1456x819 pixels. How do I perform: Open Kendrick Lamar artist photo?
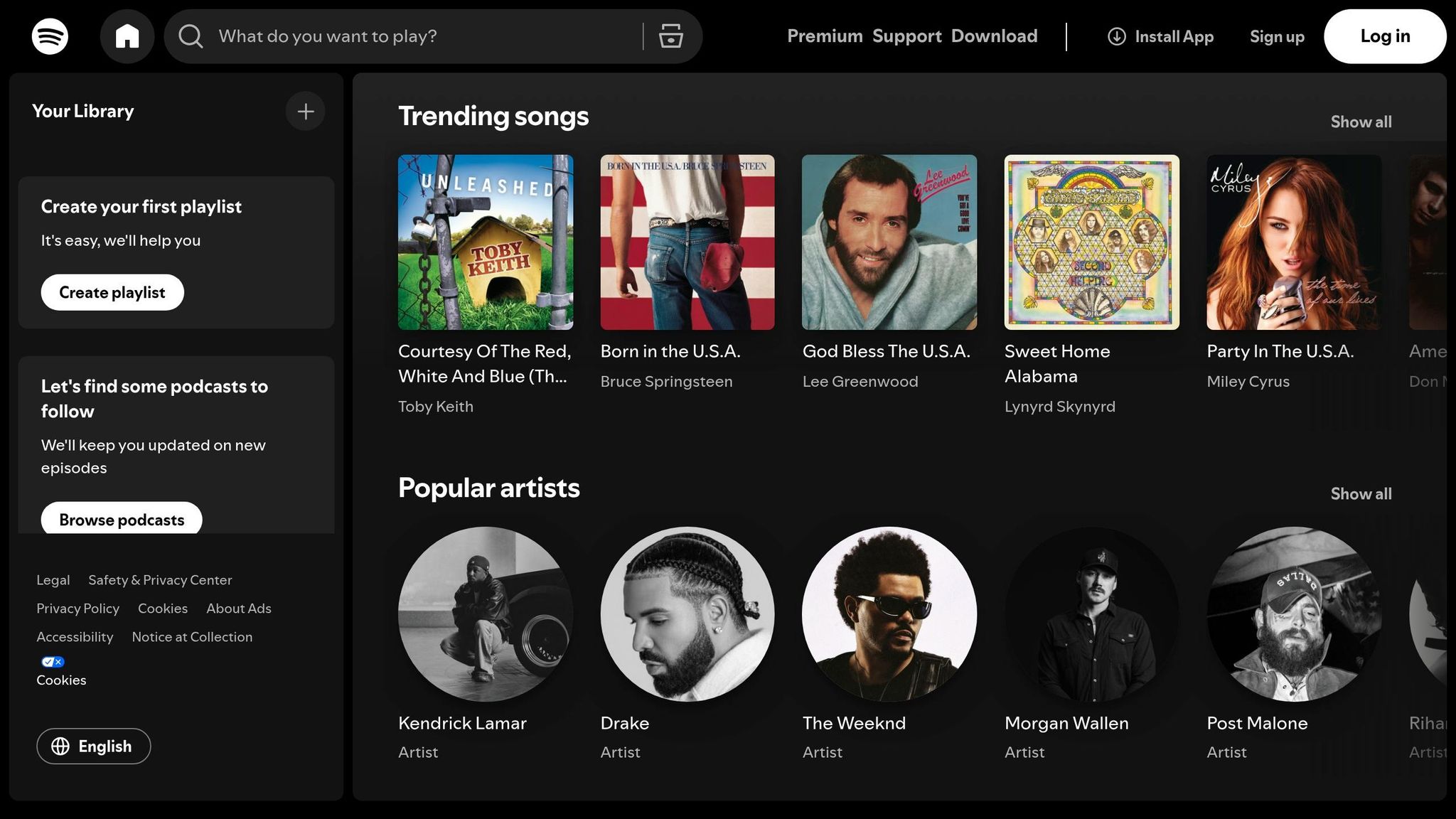[x=486, y=614]
